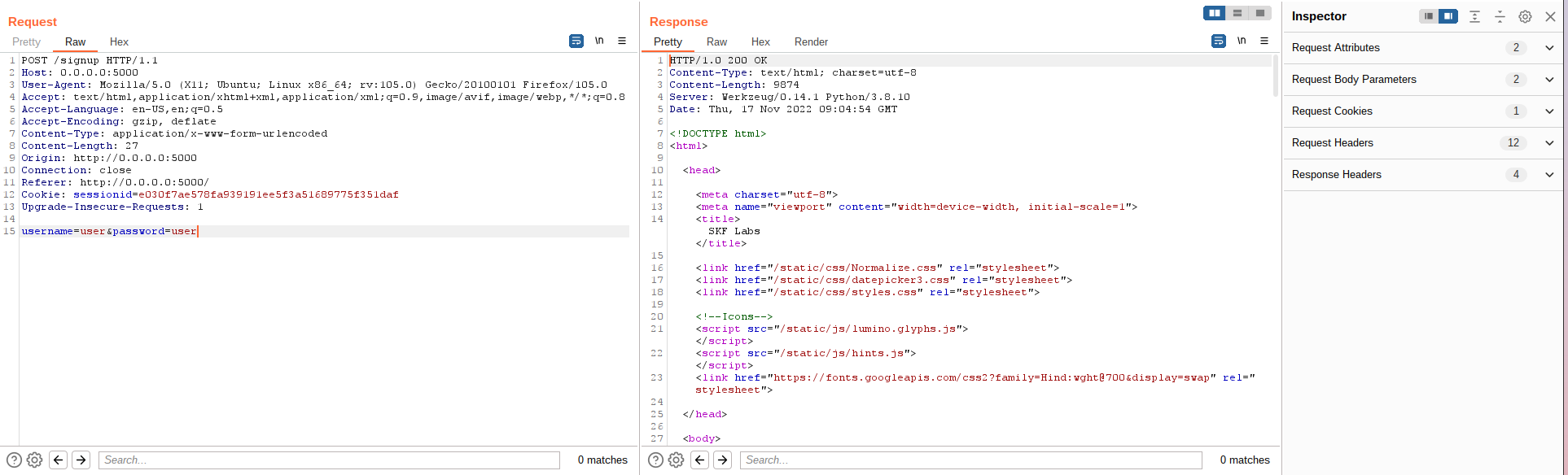Switch Request view to Pretty tab
This screenshot has width=1568, height=475.
pos(26,42)
